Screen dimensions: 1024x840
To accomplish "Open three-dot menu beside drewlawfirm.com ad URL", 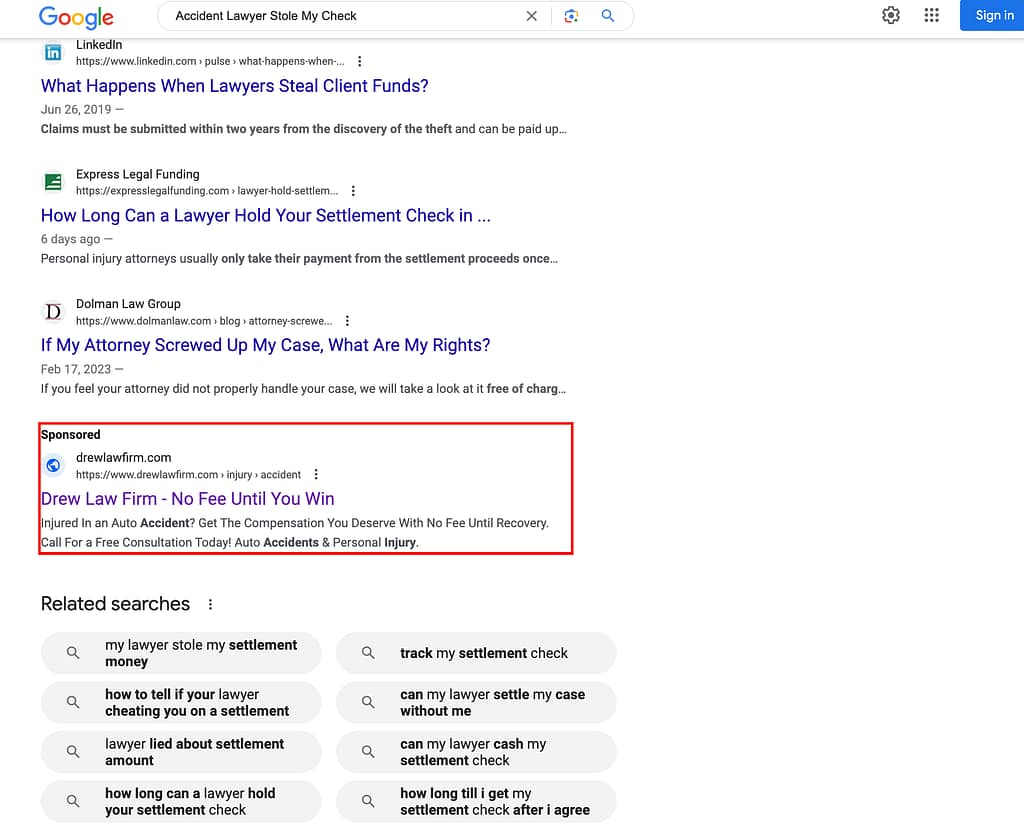I will tap(316, 474).
